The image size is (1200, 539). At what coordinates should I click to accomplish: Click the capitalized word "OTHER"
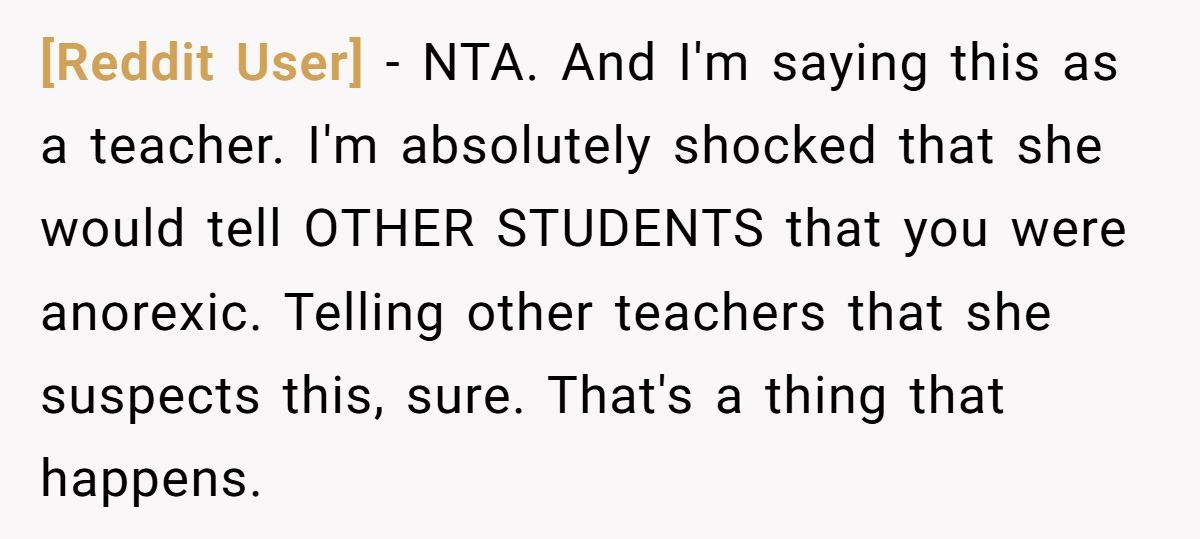(391, 230)
